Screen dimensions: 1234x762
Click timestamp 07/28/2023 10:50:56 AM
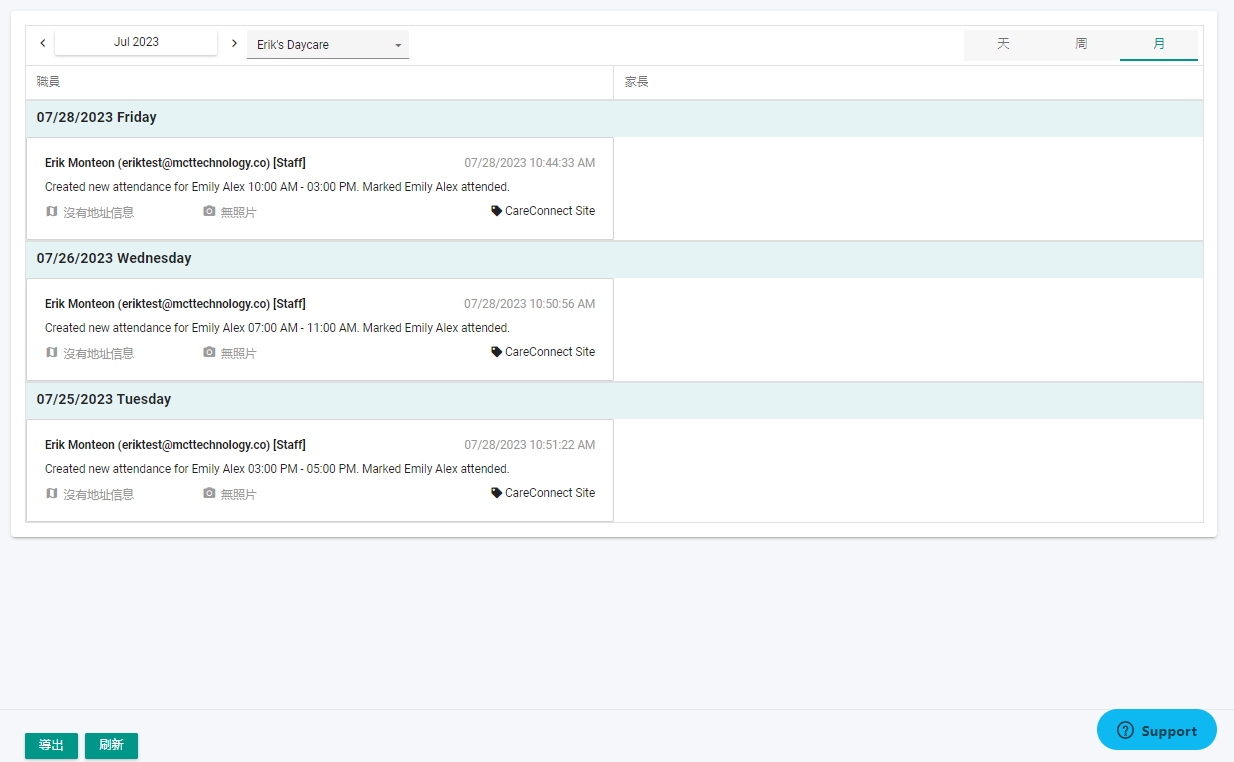point(529,304)
